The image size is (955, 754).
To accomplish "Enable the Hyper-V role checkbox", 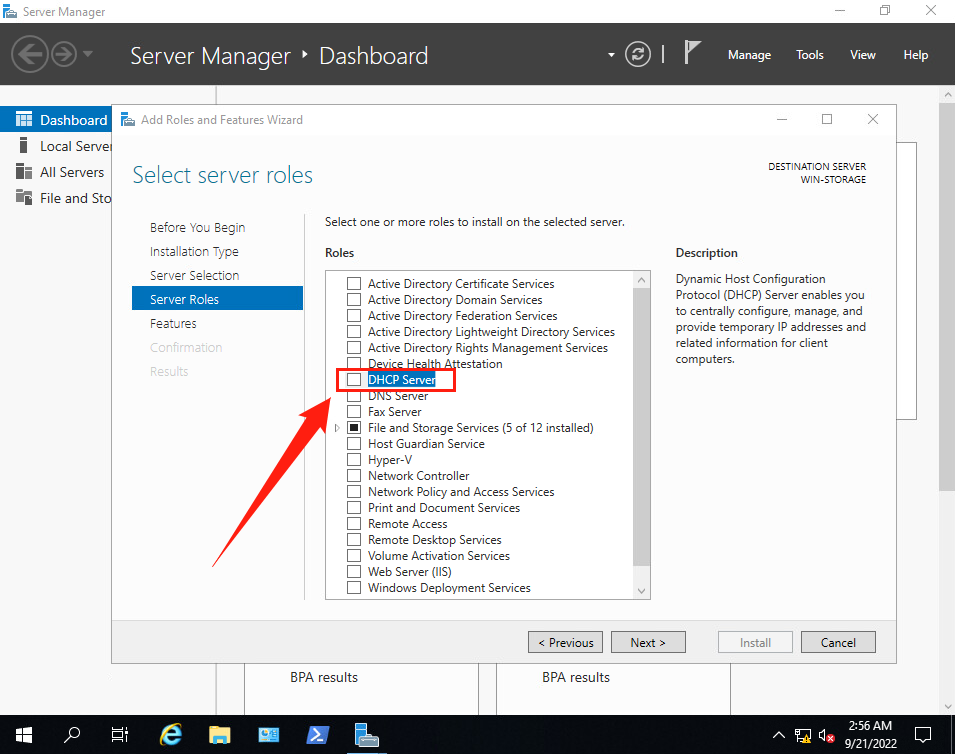I will point(354,460).
